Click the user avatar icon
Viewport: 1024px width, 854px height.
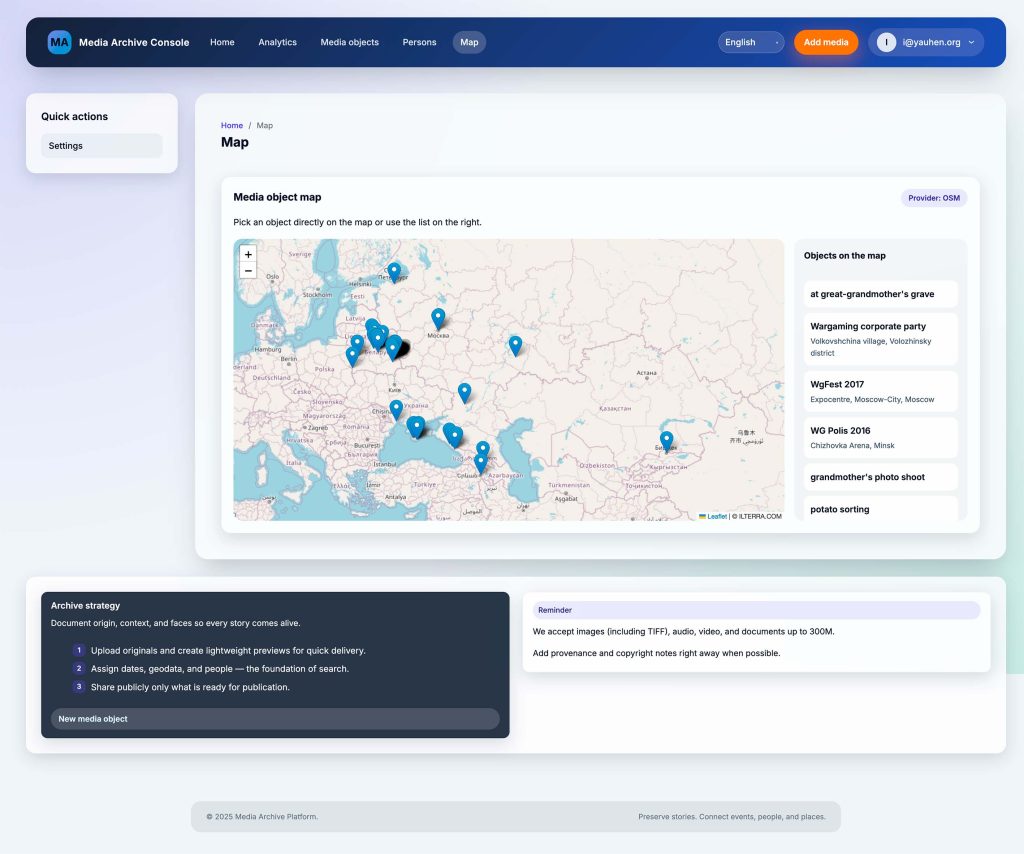(x=886, y=42)
